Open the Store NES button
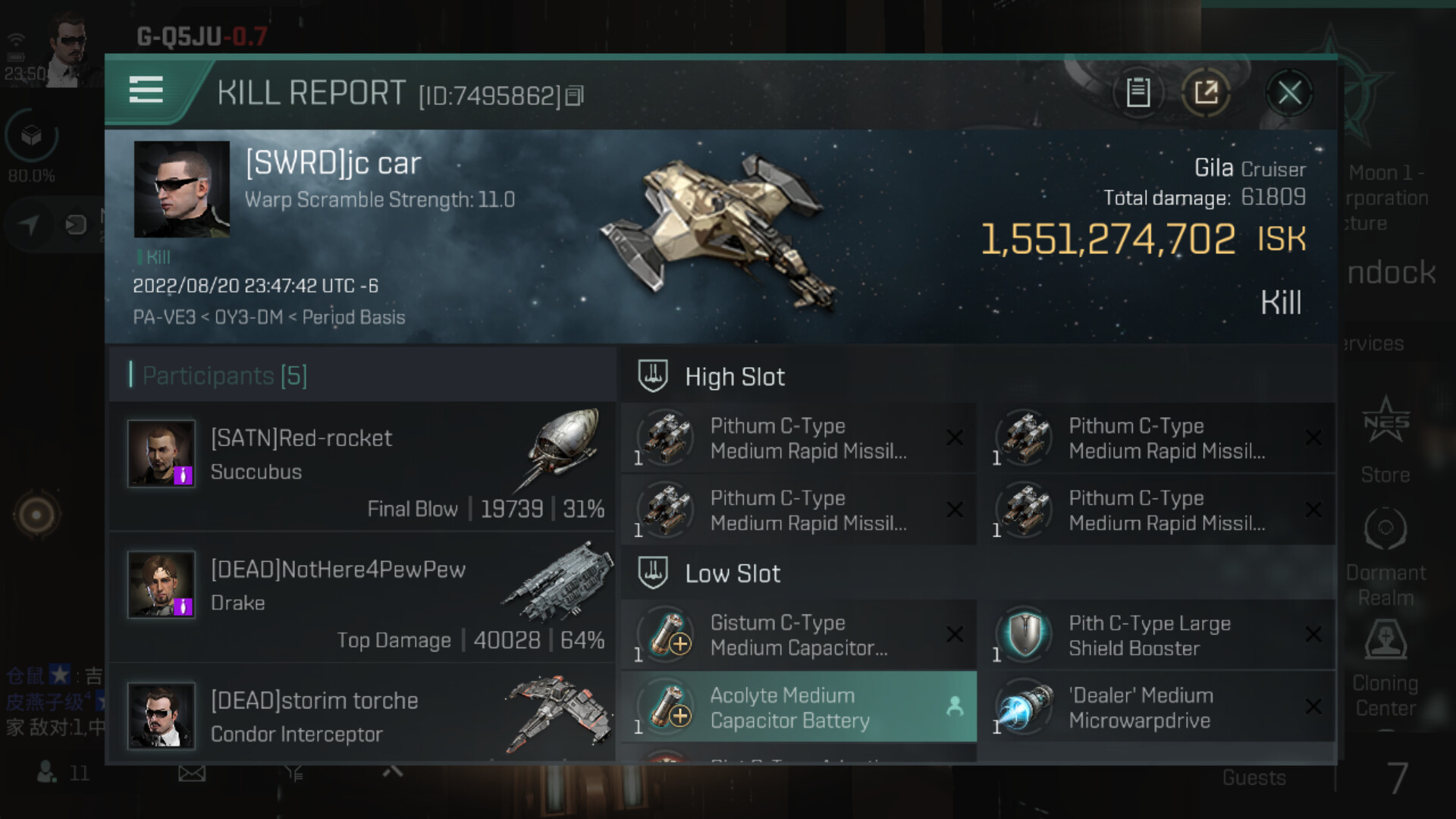 coord(1385,440)
